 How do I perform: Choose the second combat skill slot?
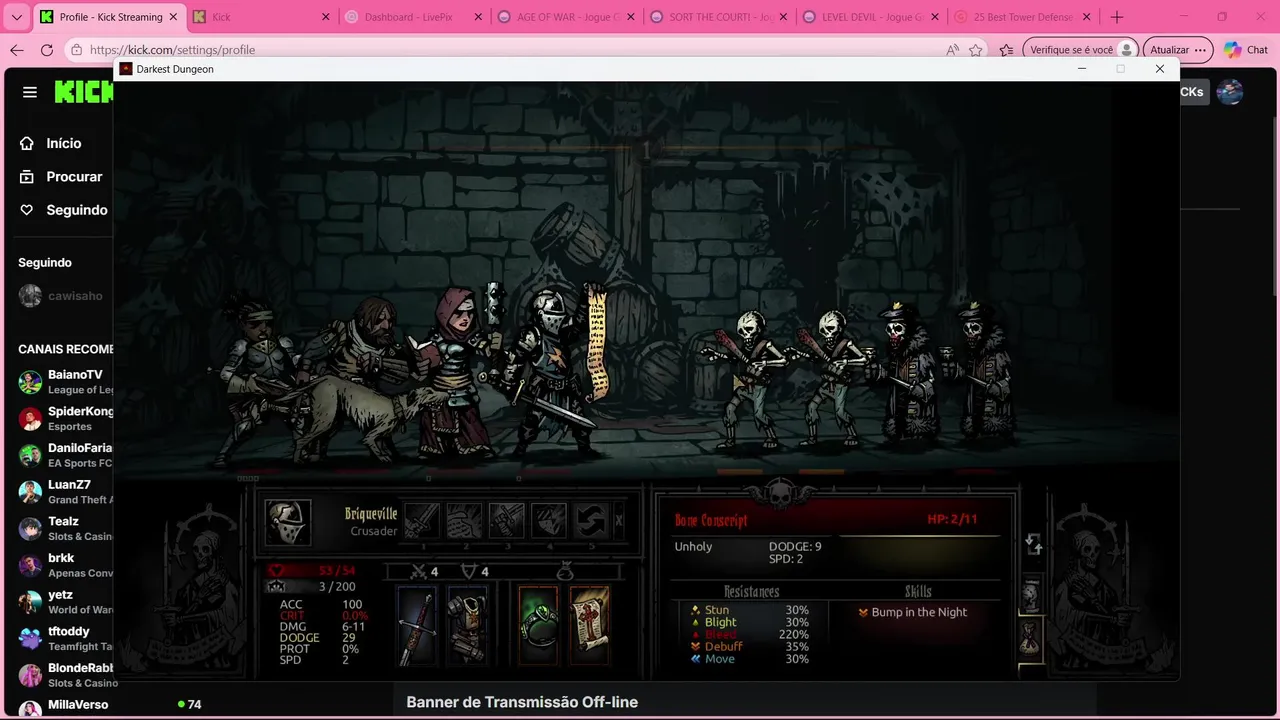click(x=464, y=520)
